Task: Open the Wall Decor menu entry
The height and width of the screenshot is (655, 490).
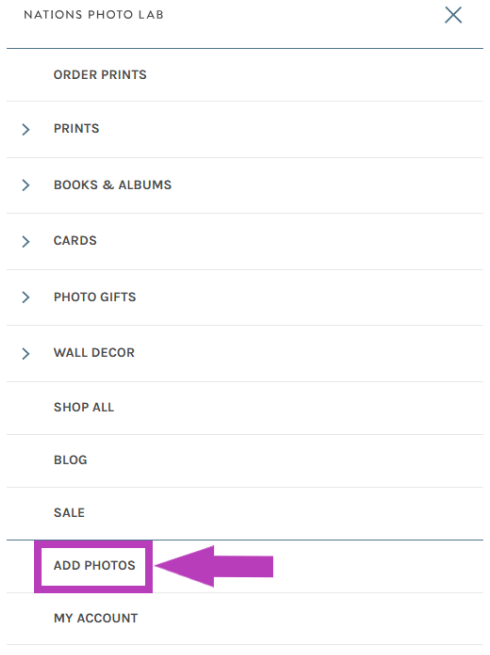Action: pyautogui.click(x=94, y=353)
